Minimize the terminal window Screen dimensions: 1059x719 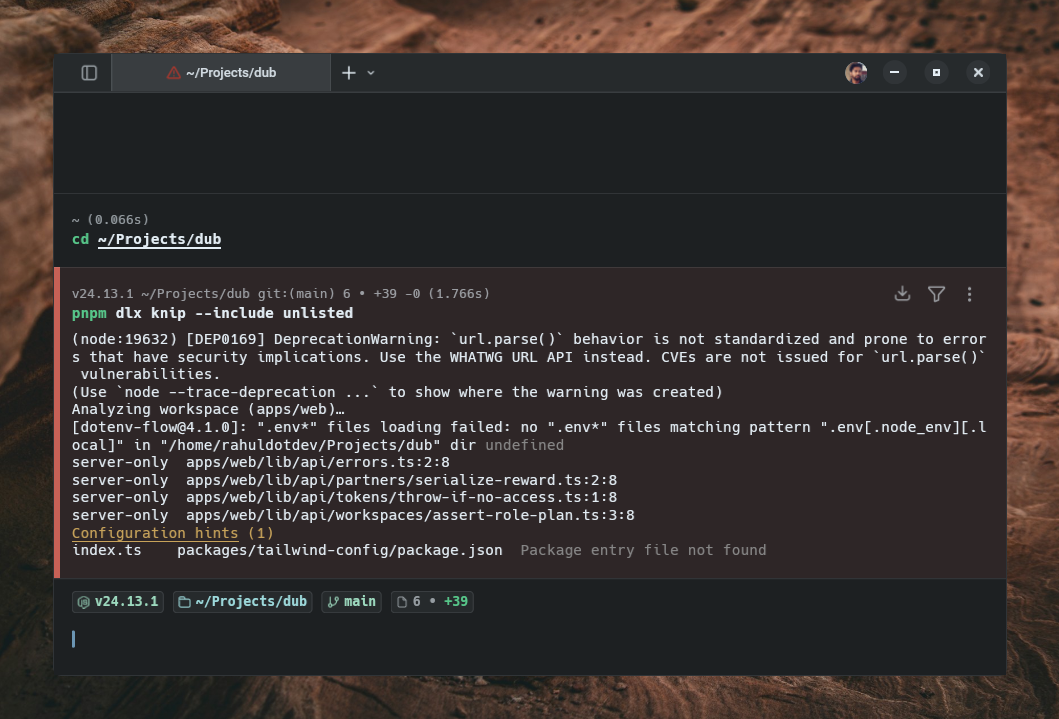pyautogui.click(x=894, y=72)
